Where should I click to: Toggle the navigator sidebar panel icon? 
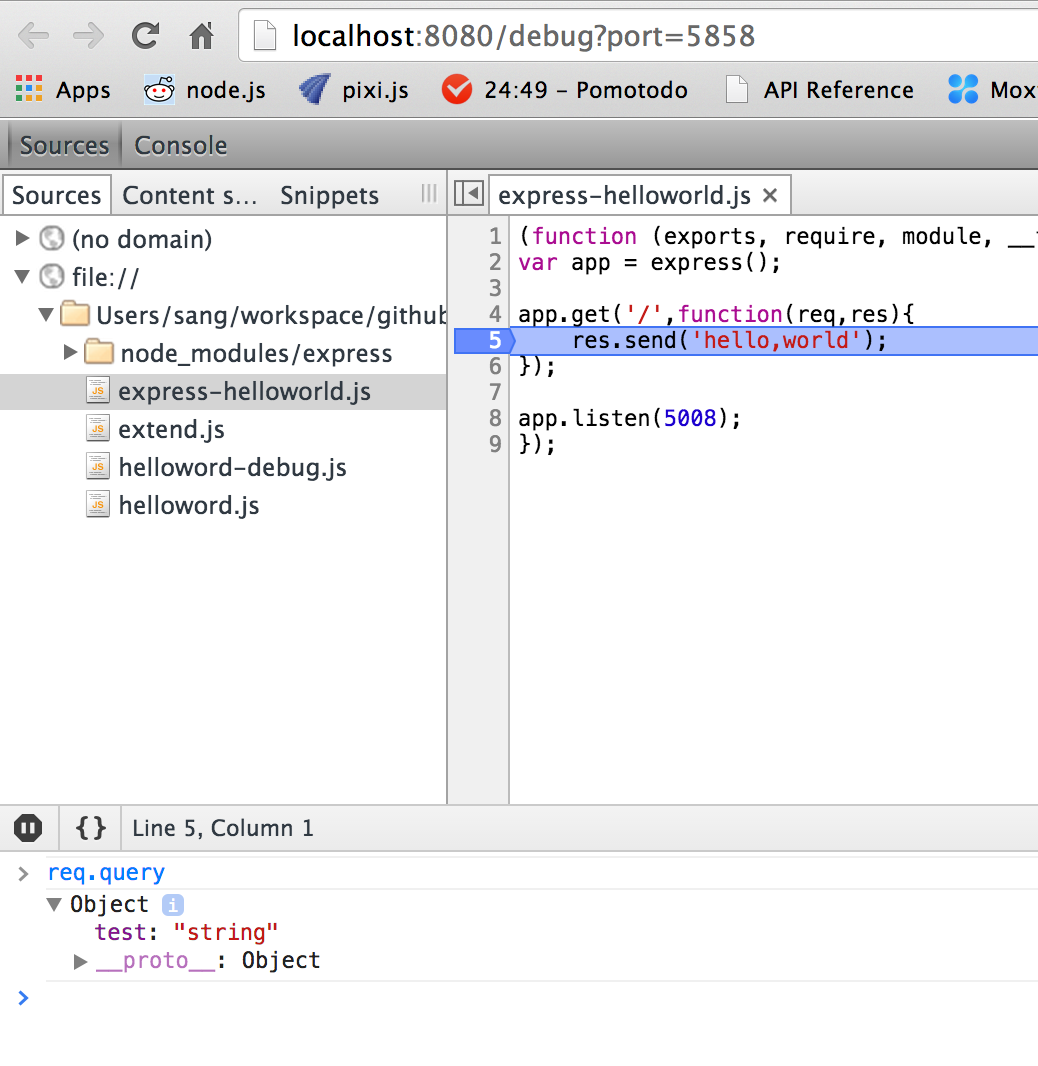(468, 194)
